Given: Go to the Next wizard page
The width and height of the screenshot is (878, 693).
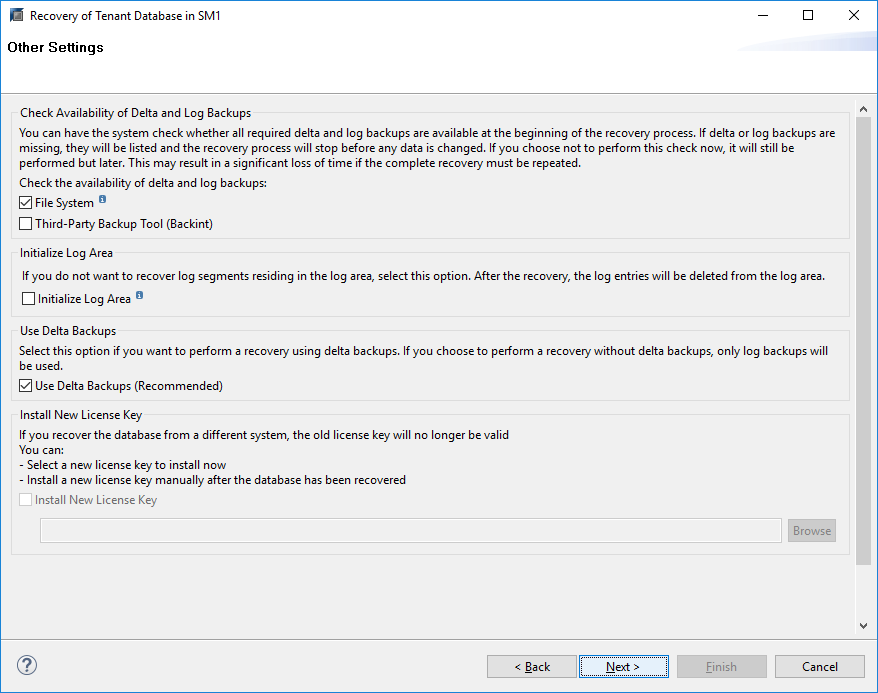Looking at the screenshot, I should (622, 667).
